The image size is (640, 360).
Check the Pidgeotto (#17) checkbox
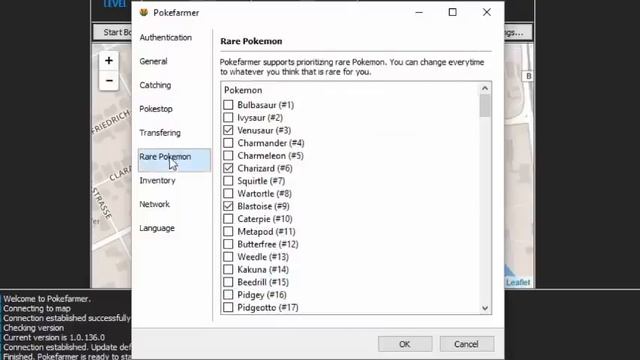pyautogui.click(x=228, y=307)
